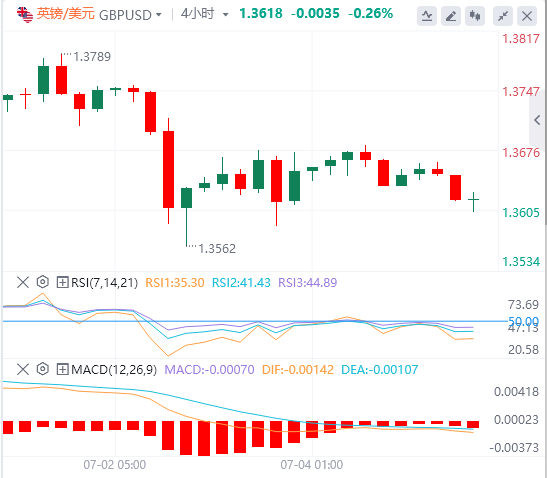Select the DIF:-0.00142 value
The width and height of the screenshot is (547, 478).
tap(298, 369)
